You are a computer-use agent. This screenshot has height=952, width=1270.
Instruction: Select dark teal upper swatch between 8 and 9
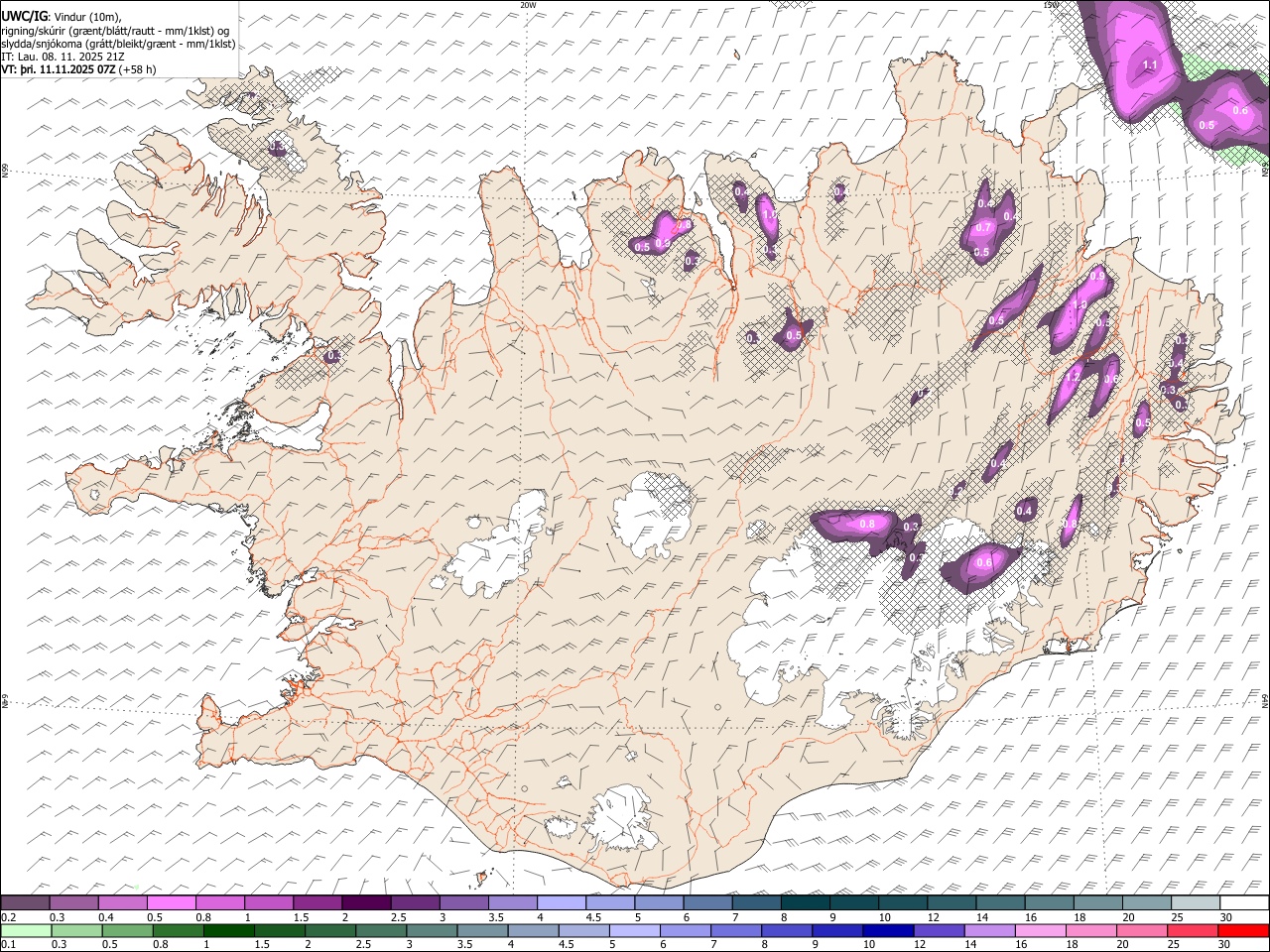[805, 903]
